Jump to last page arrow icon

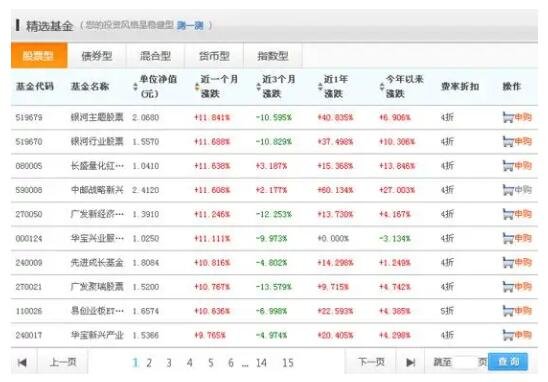pyautogui.click(x=411, y=362)
